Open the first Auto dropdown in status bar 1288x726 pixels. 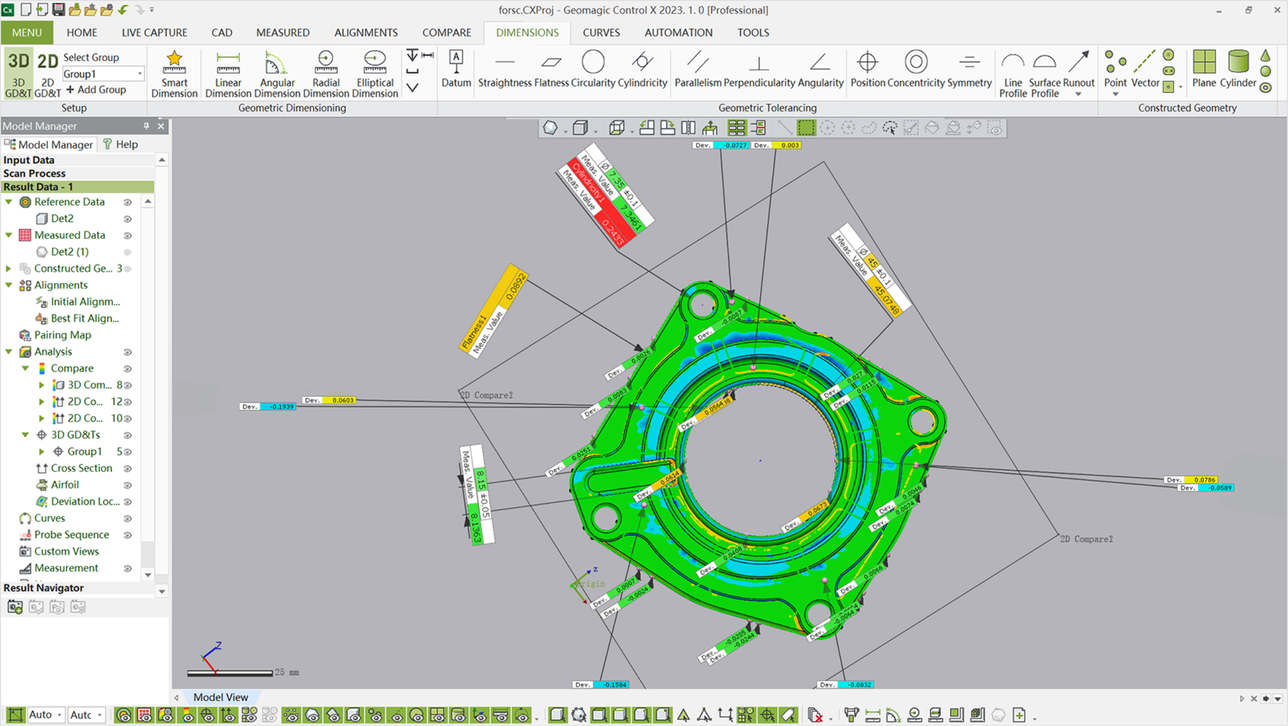tap(59, 715)
